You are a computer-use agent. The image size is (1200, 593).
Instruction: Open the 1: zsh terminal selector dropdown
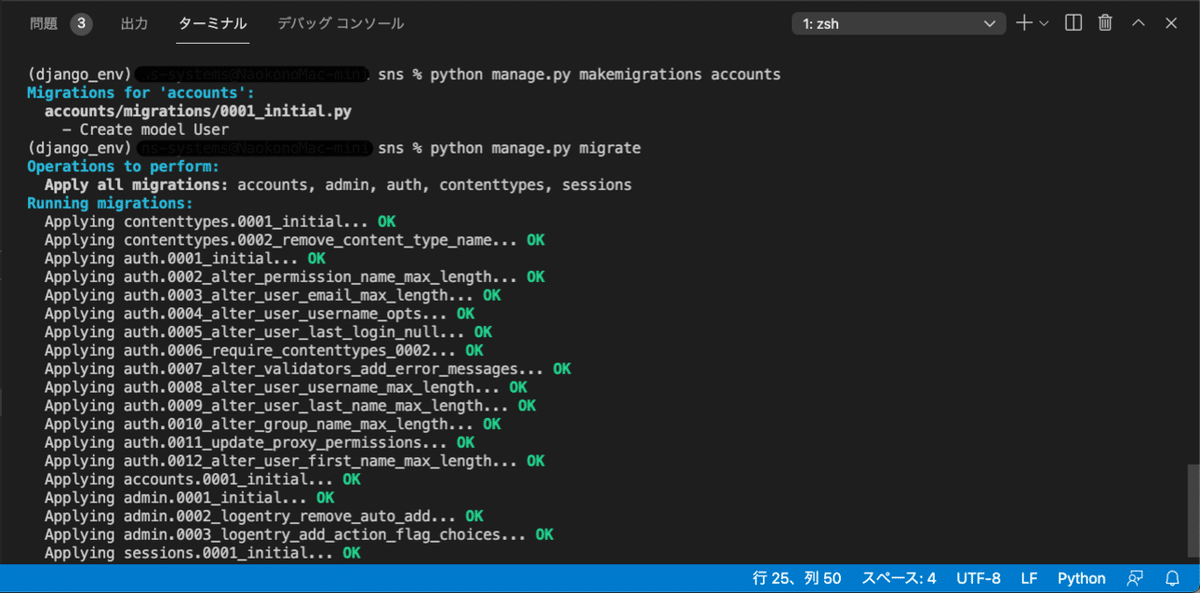899,23
